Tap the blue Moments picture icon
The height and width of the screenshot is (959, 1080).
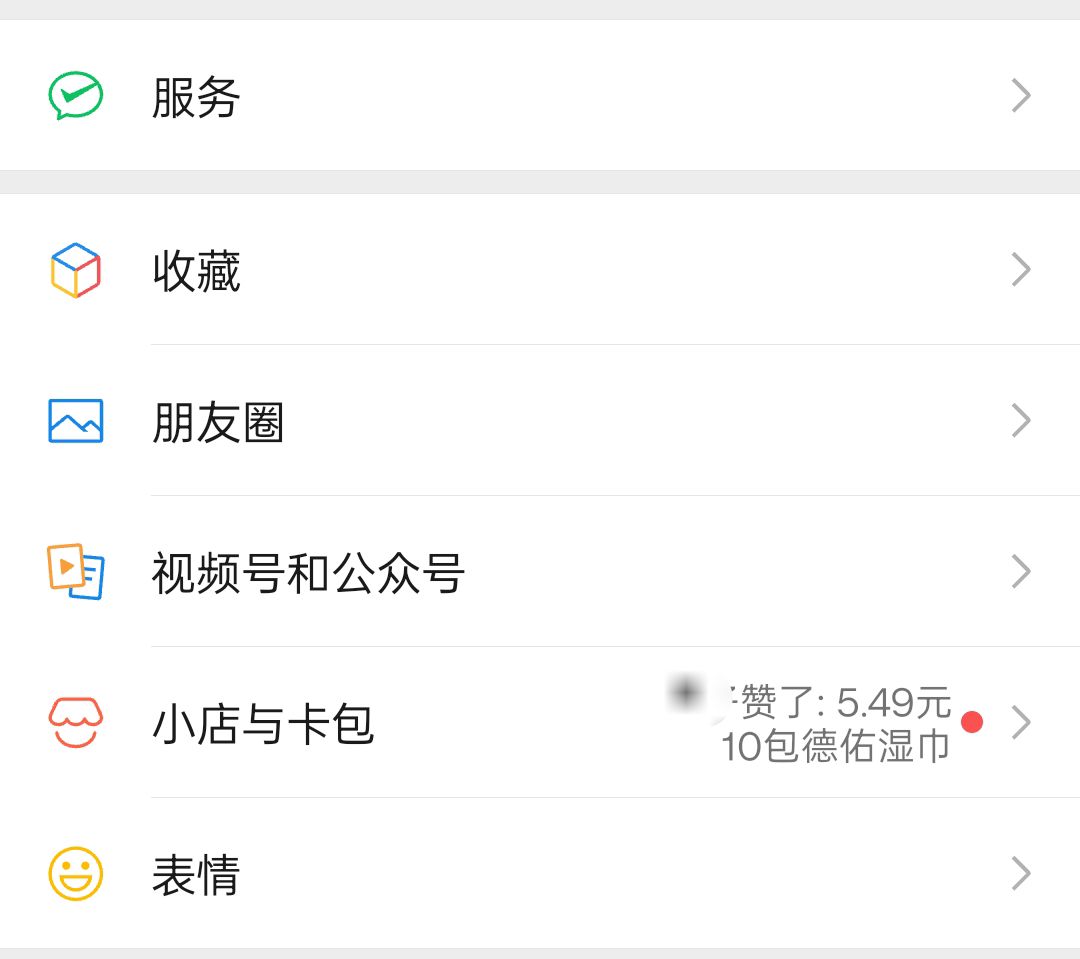click(x=76, y=421)
